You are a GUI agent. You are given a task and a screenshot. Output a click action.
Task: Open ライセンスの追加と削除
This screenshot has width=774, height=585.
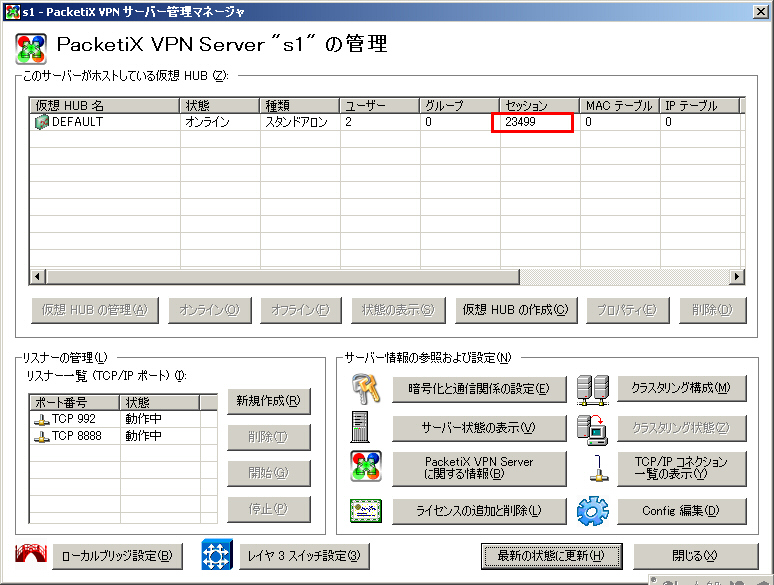[x=479, y=511]
